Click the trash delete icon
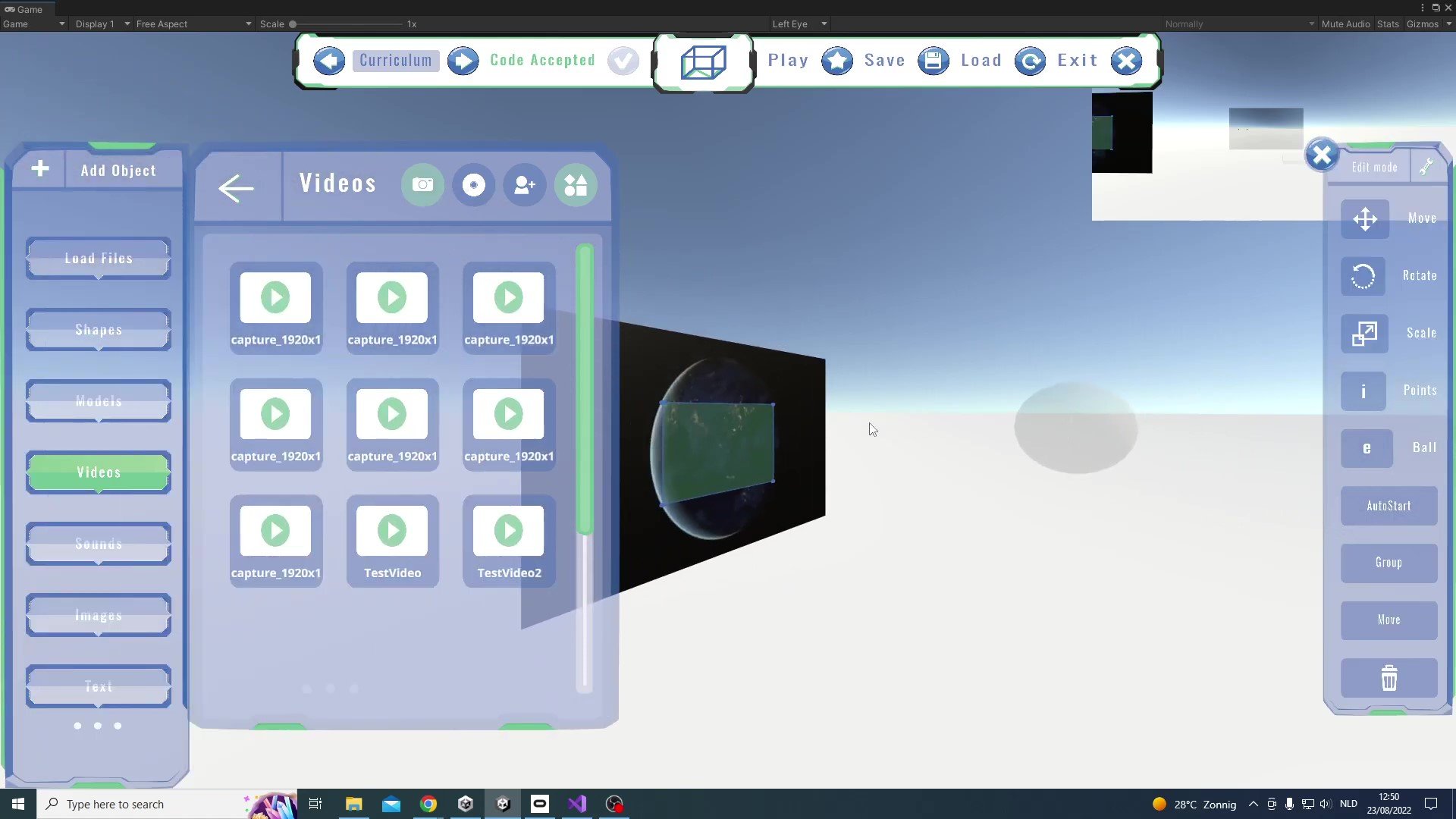The image size is (1456, 819). [1389, 678]
